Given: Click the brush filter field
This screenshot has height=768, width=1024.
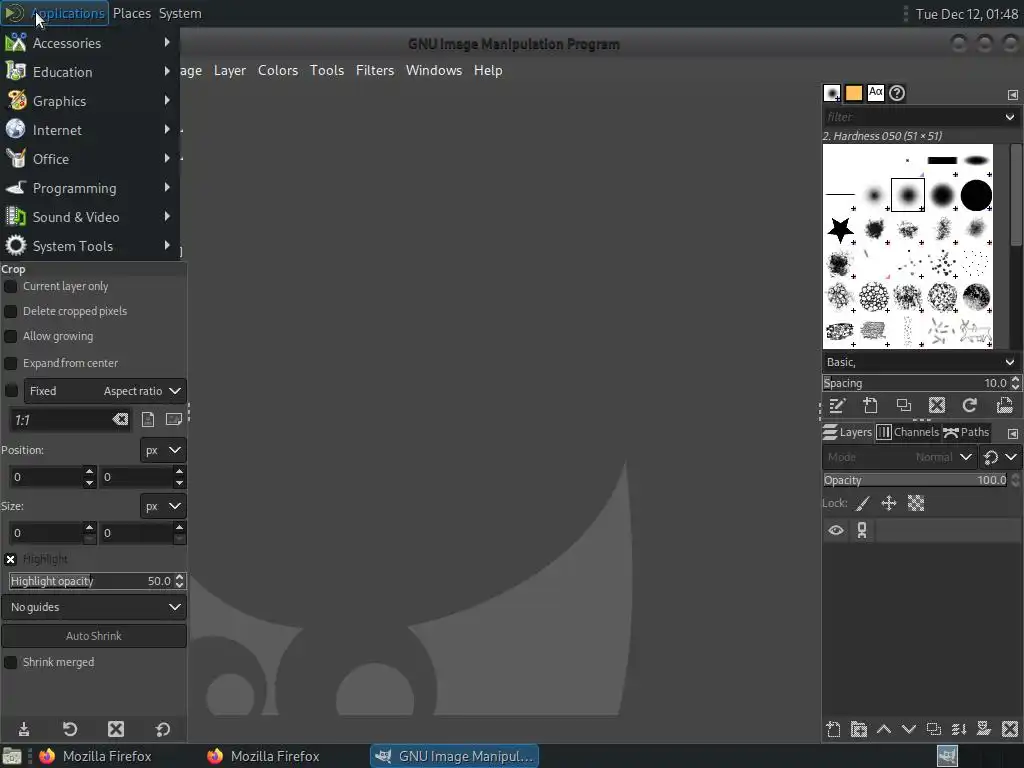Looking at the screenshot, I should (914, 117).
